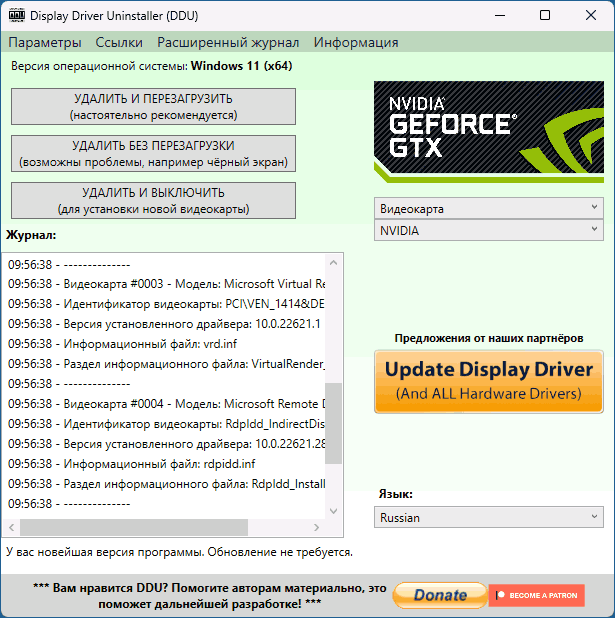Select log line Видеокарта #0004
The height and width of the screenshot is (618, 615).
[x=166, y=404]
